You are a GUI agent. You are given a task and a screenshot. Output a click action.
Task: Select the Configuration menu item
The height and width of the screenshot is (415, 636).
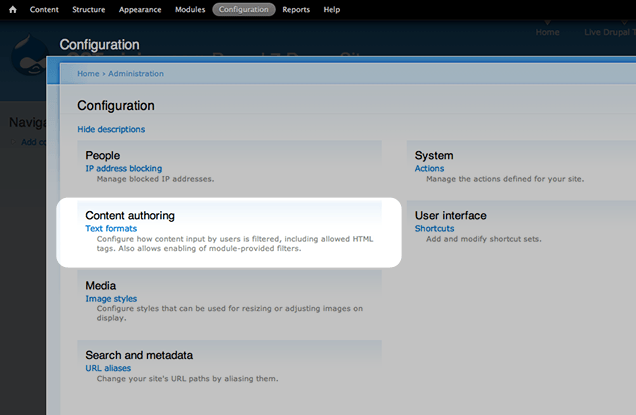243,9
